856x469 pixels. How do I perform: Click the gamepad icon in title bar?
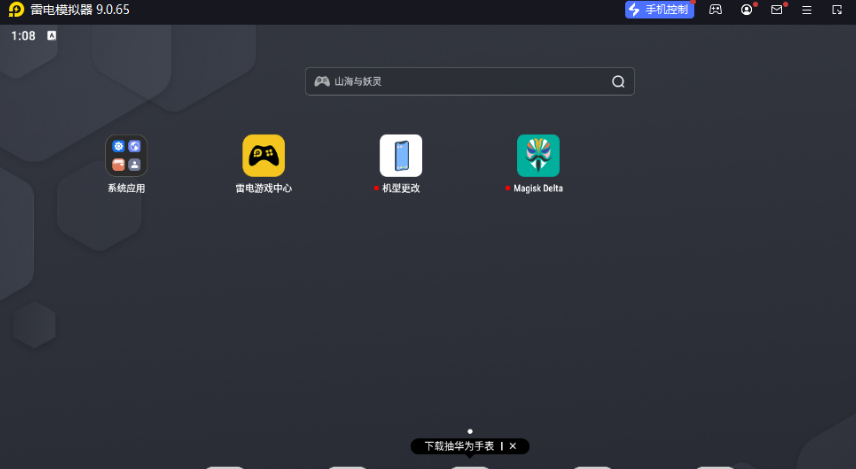716,10
